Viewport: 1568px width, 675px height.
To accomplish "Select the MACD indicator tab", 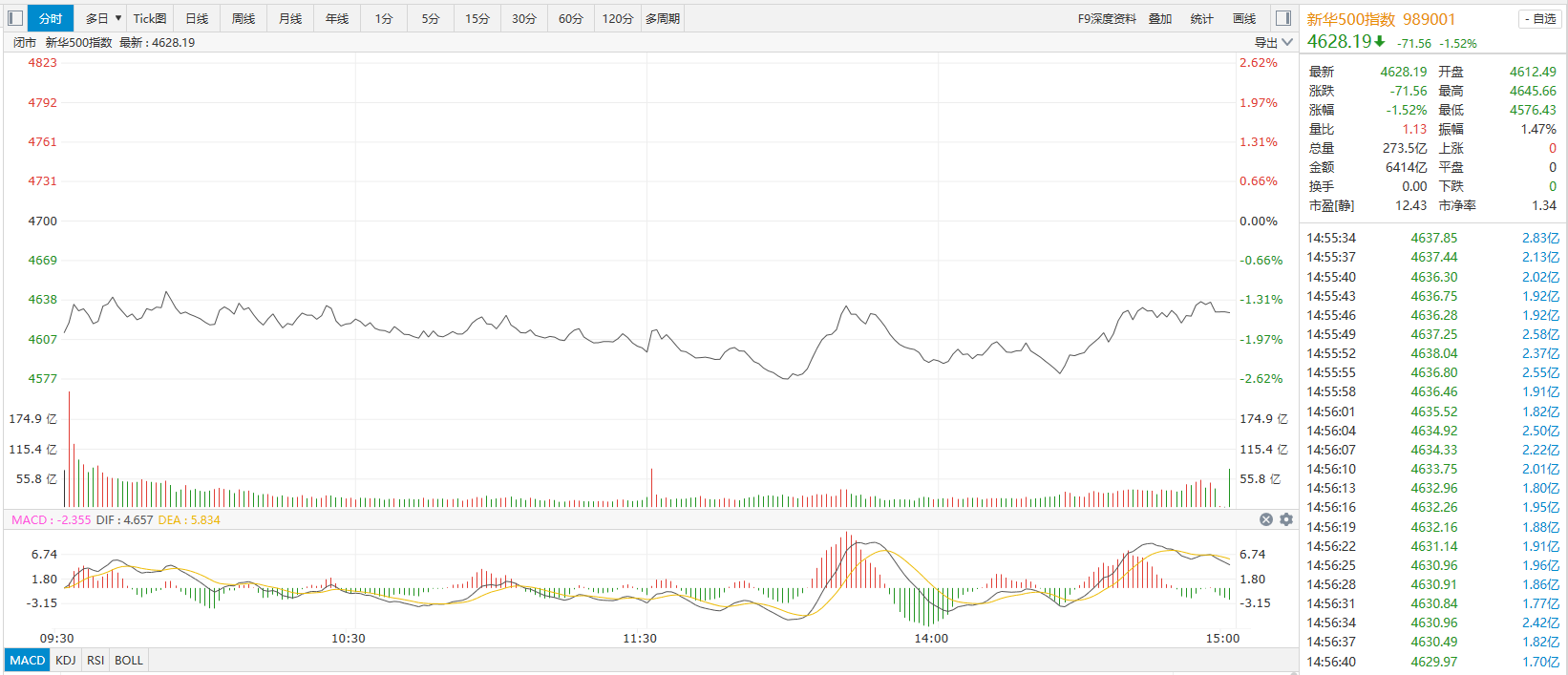I will [28, 660].
